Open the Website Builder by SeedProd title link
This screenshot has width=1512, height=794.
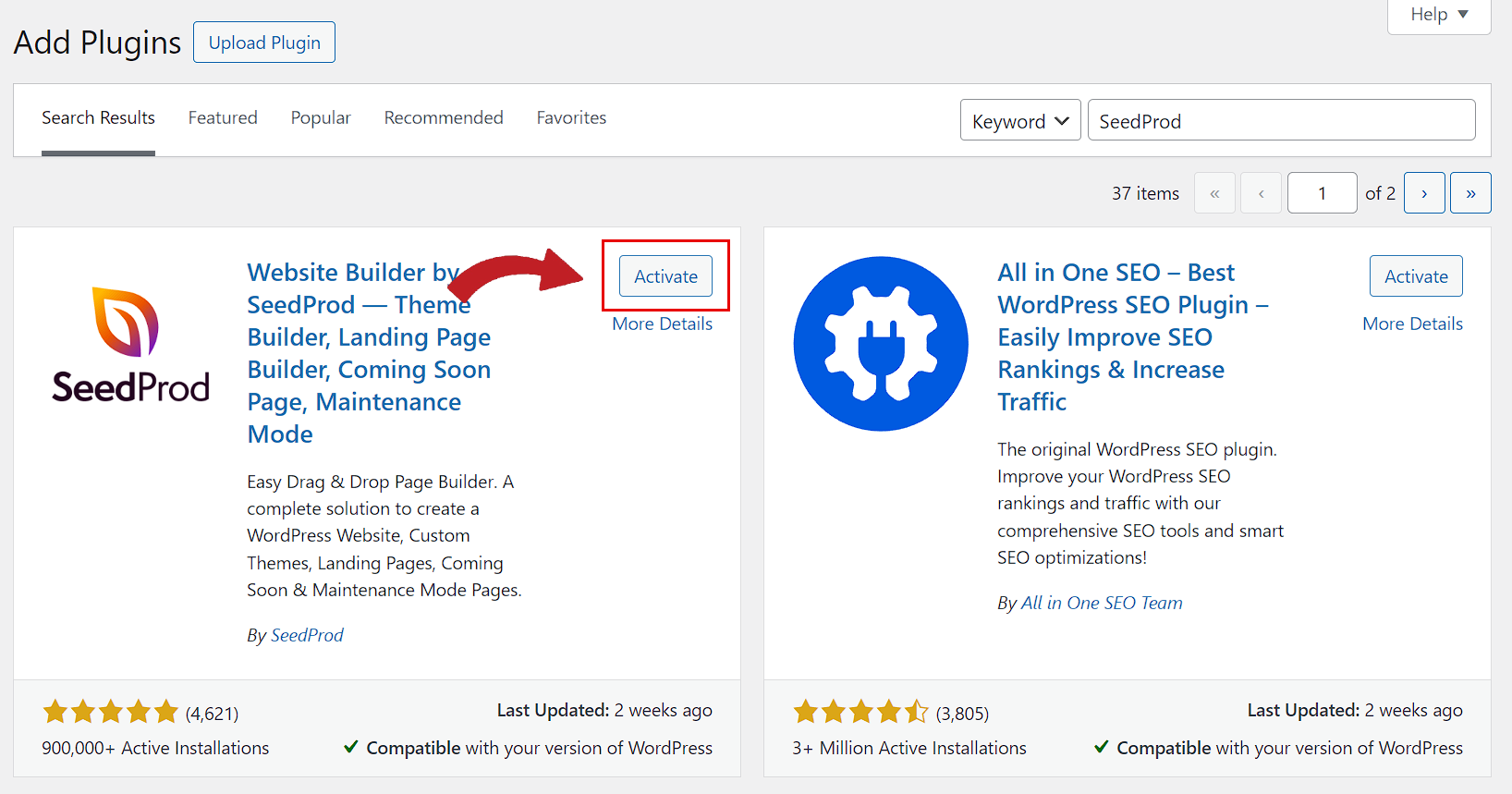click(369, 353)
